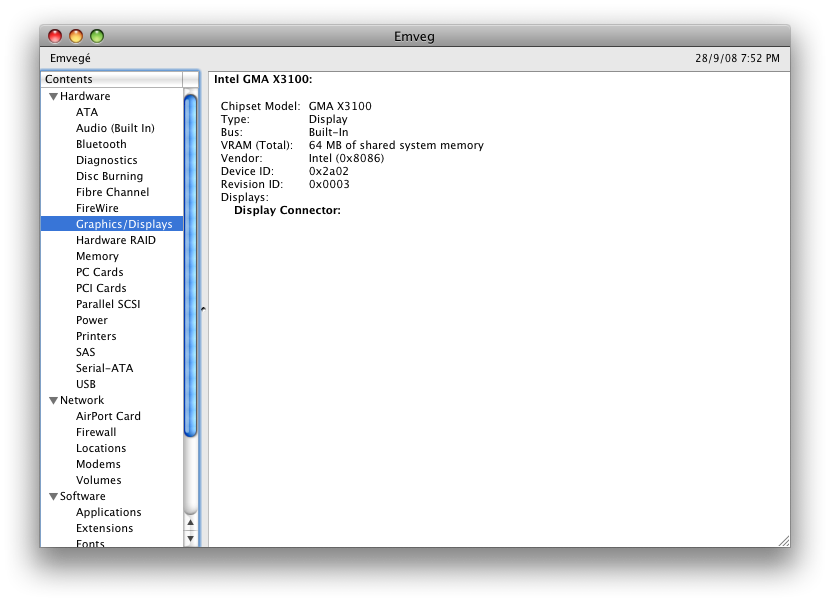830x602 pixels.
Task: Select the Diagnostics entry
Action: point(106,160)
